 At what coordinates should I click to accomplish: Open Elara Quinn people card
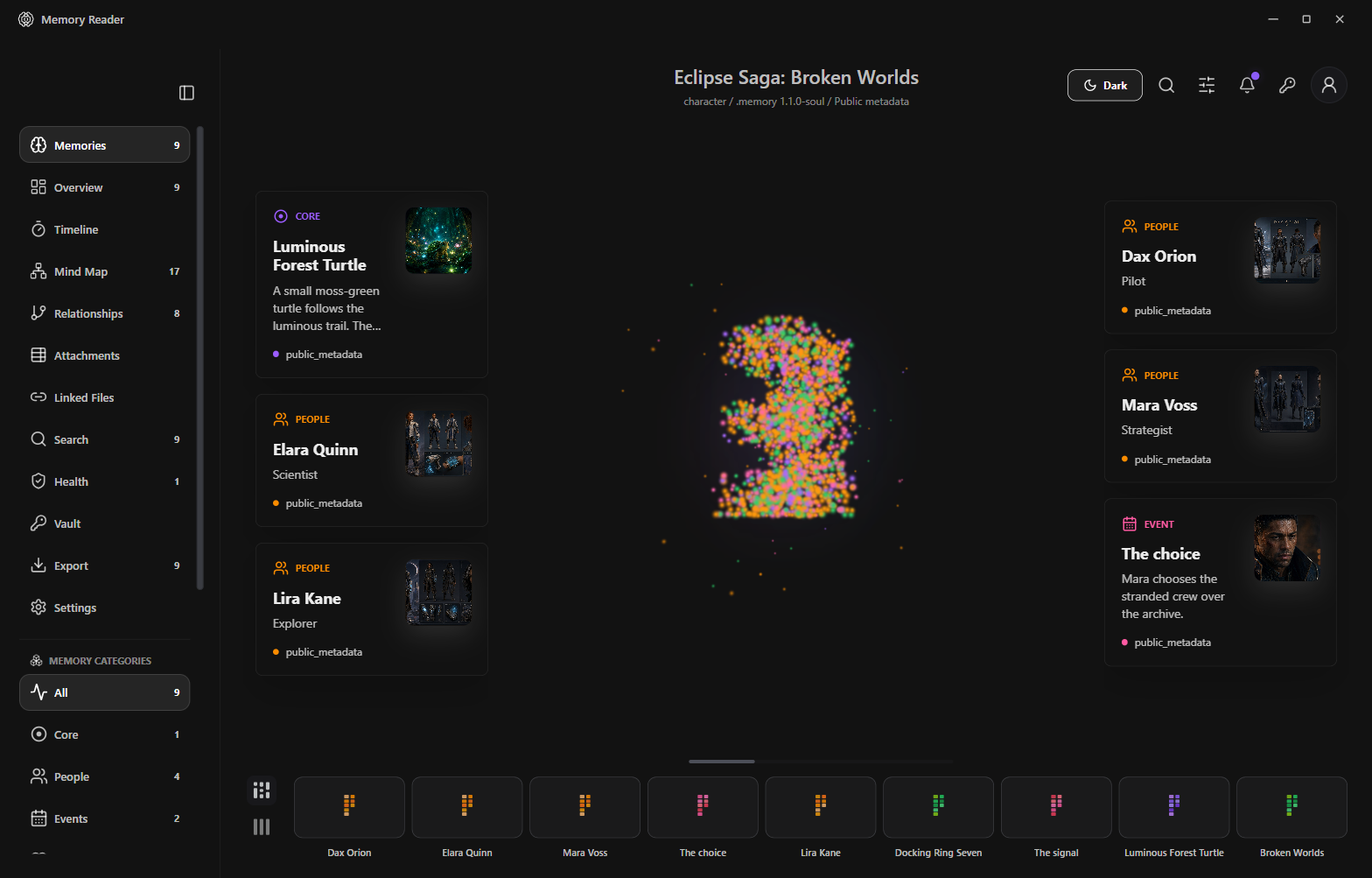[372, 460]
